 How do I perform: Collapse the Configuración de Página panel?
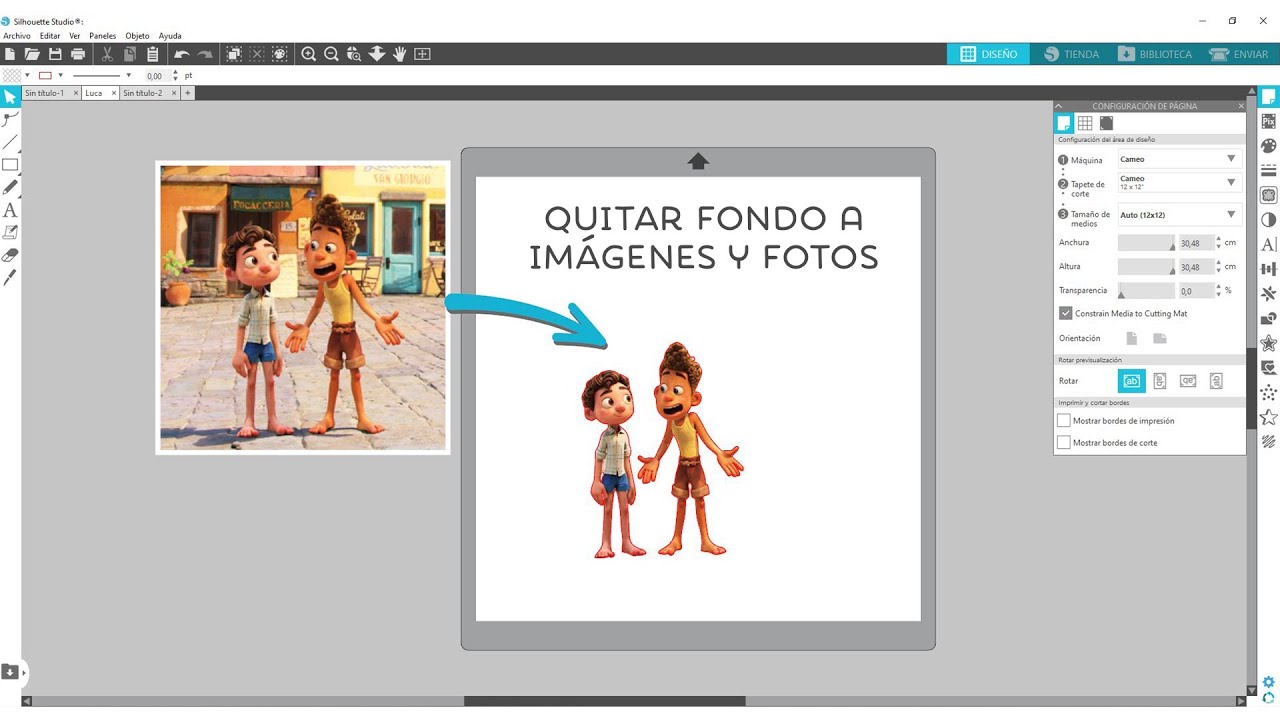[x=1059, y=106]
